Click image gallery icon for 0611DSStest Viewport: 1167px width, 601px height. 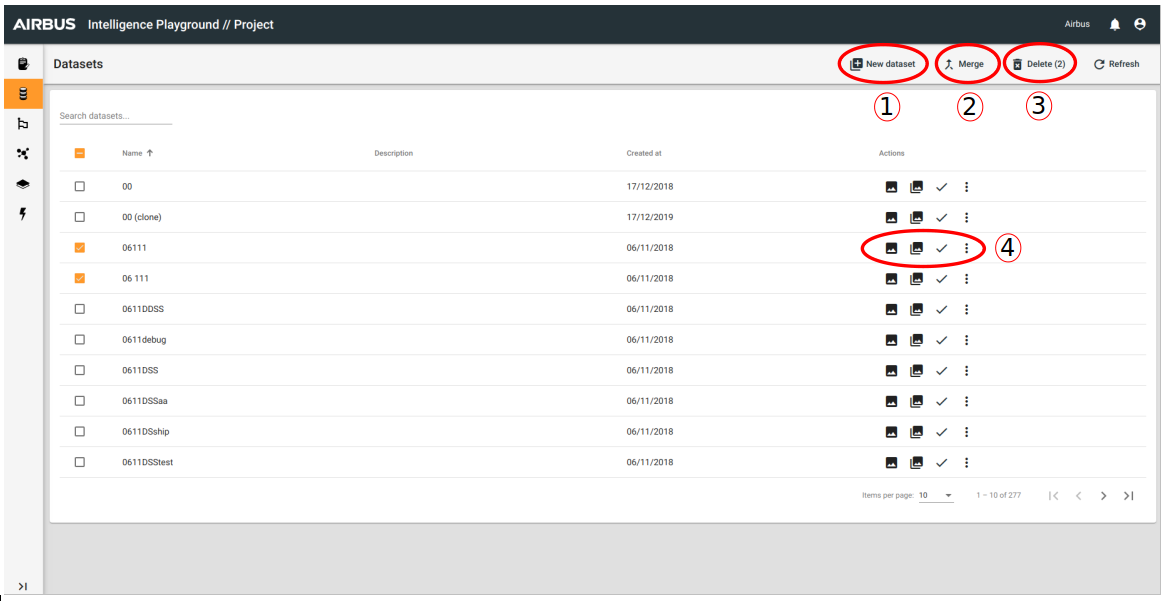[x=916, y=463]
